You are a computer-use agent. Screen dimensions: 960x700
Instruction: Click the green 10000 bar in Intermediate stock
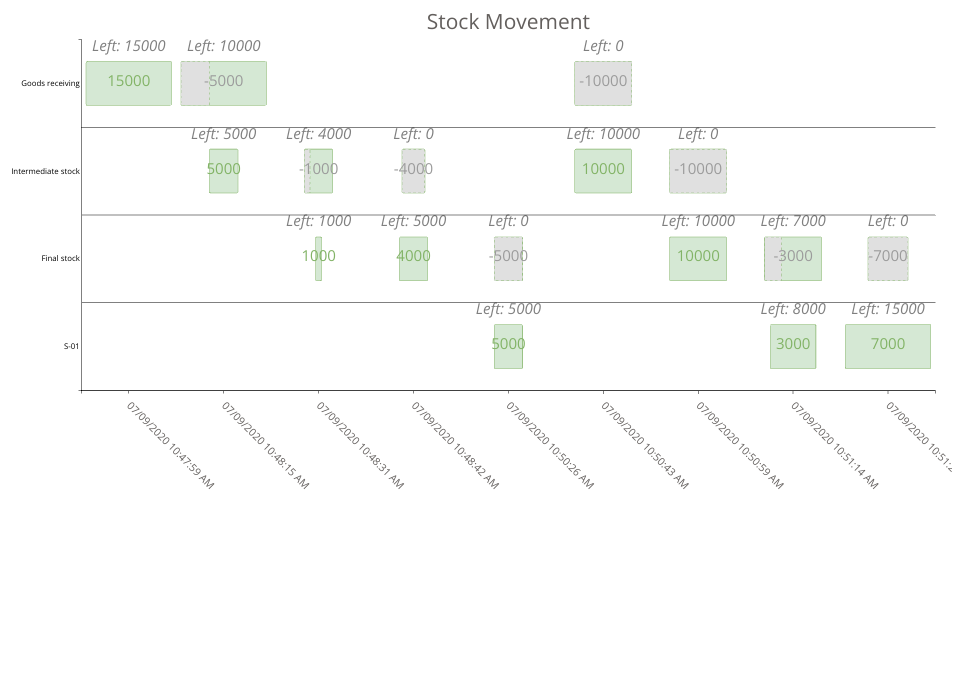pos(603,171)
